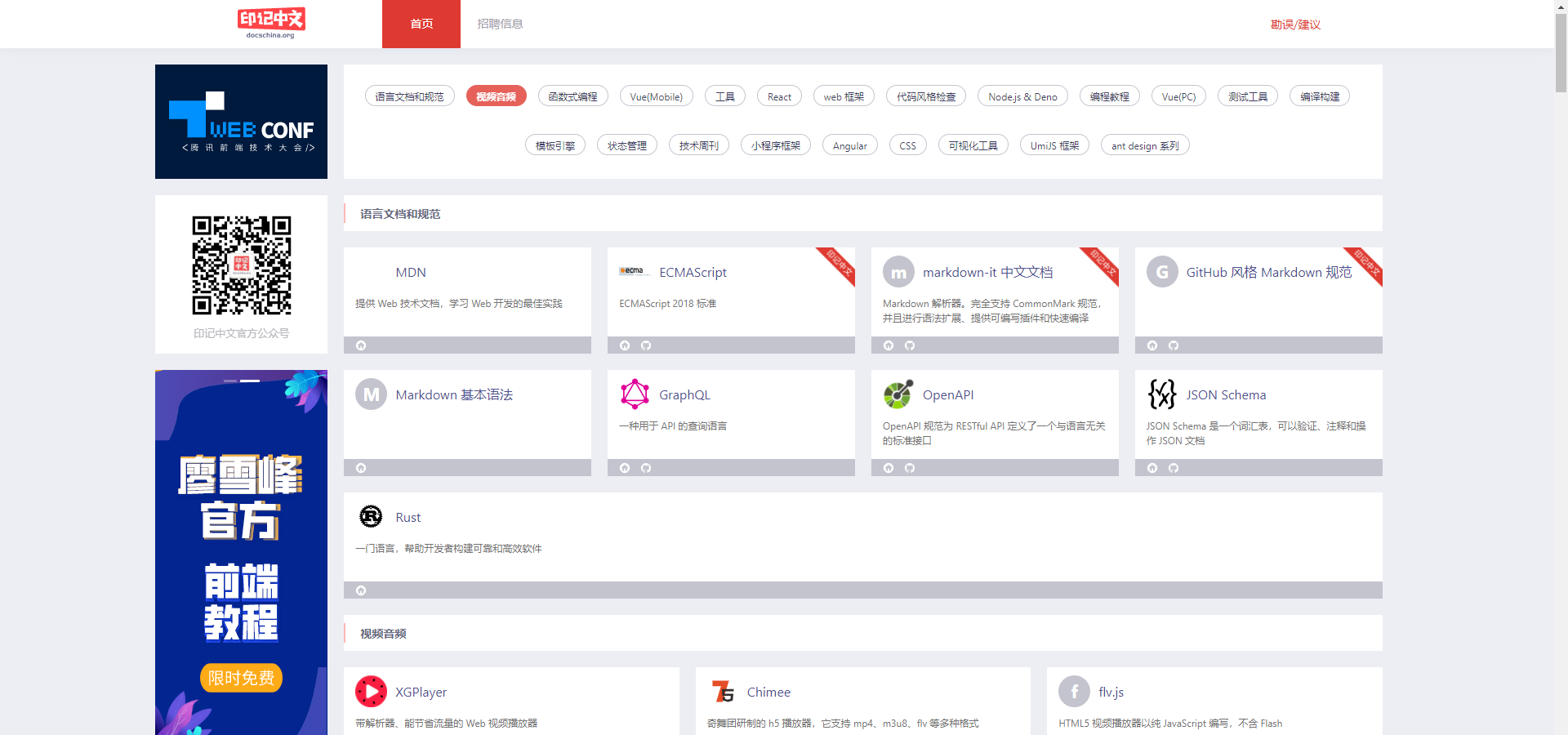Select the Vue(Mobile) category tag

tap(657, 96)
